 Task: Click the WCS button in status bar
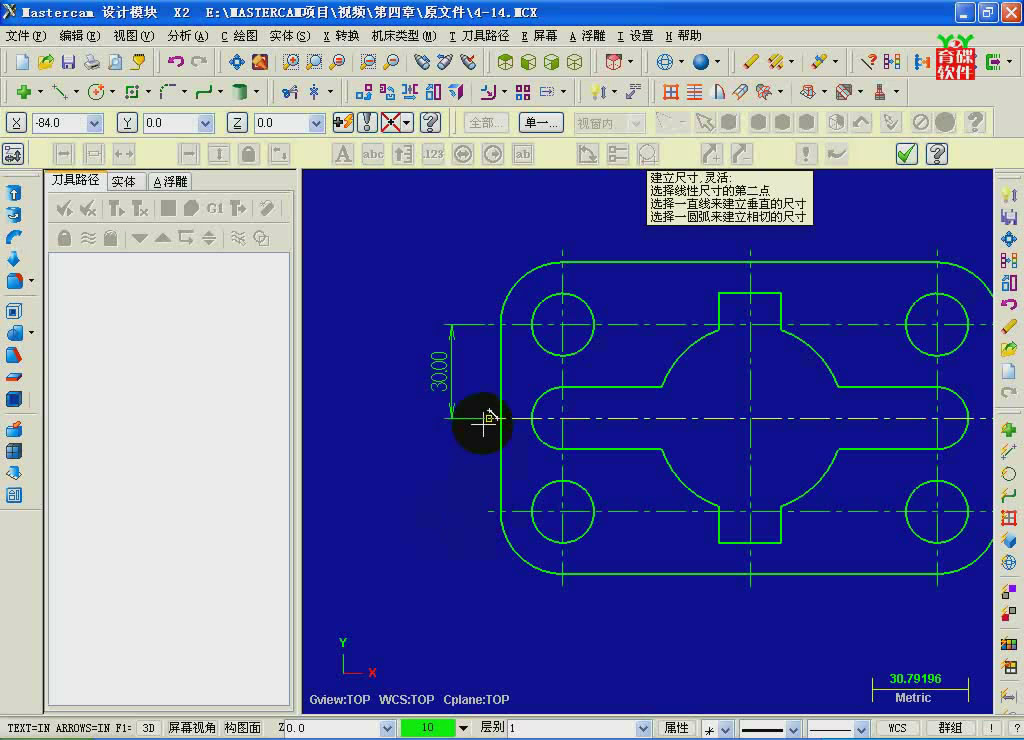click(x=897, y=728)
